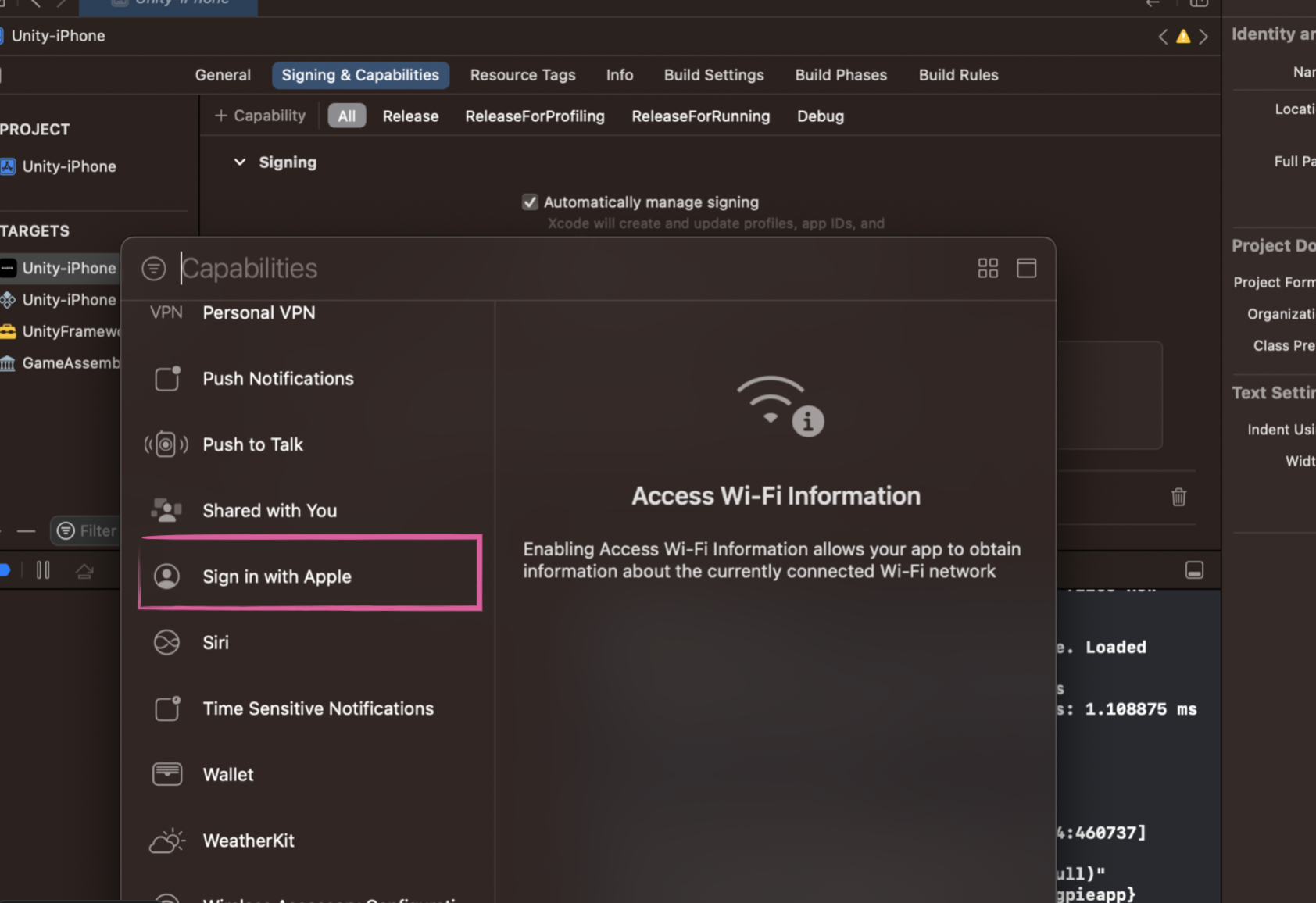Select the Push Notifications capability label

[278, 379]
